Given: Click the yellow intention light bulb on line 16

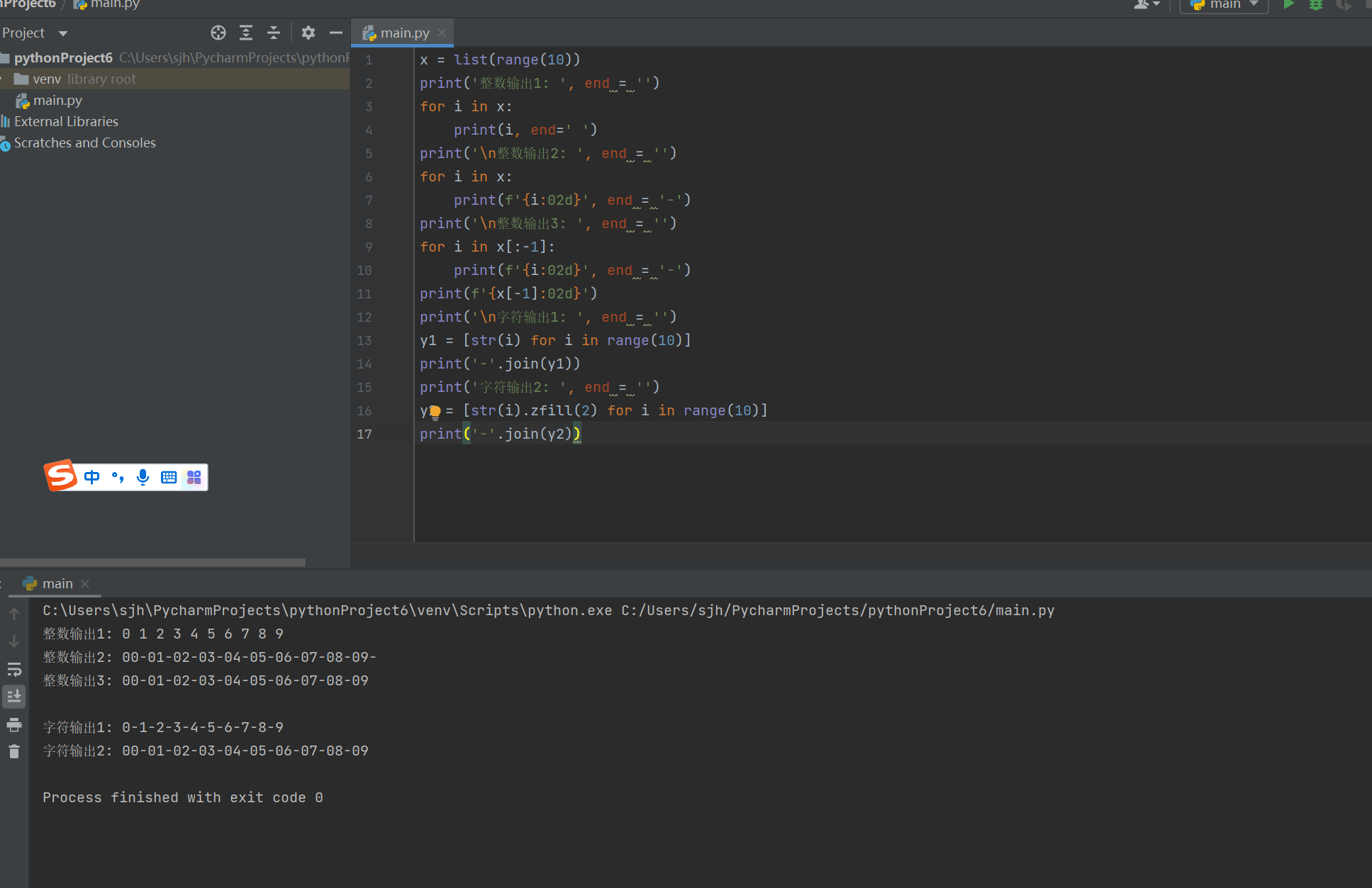Looking at the screenshot, I should pos(435,411).
